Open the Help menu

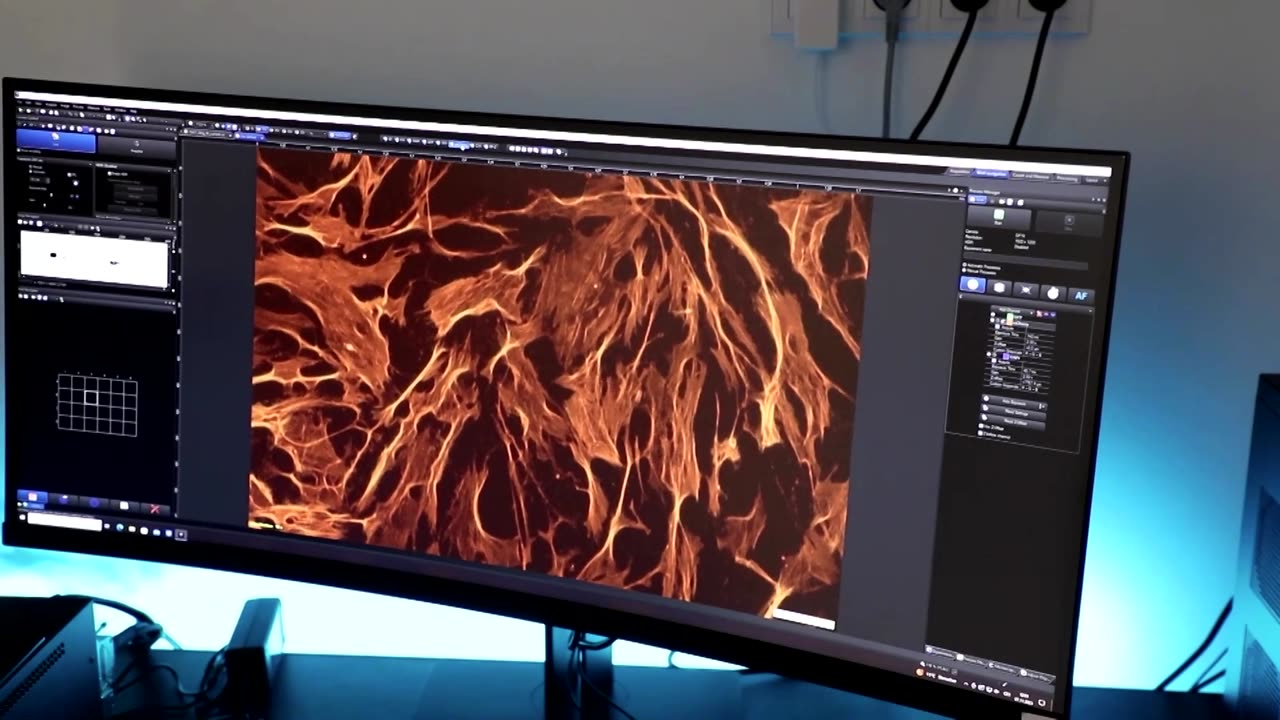133,111
